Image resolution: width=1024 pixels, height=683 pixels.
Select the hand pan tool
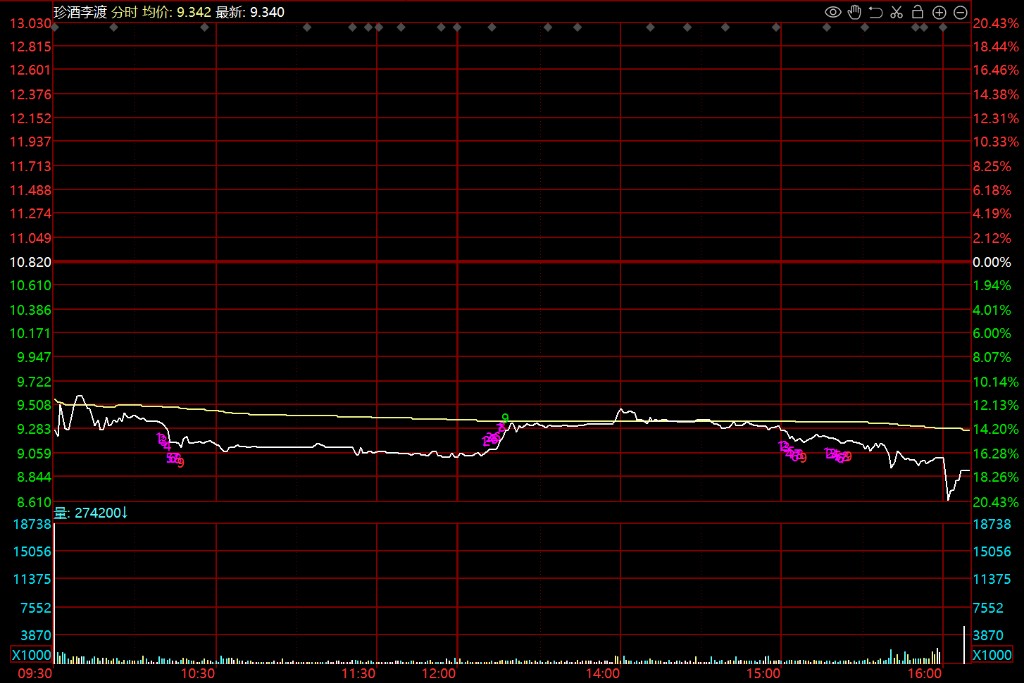(854, 12)
